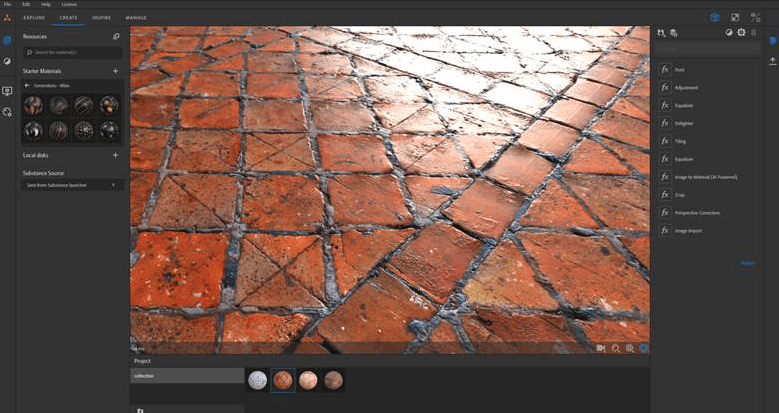Click the export upload icon on far right
This screenshot has height=413, width=779.
point(773,61)
